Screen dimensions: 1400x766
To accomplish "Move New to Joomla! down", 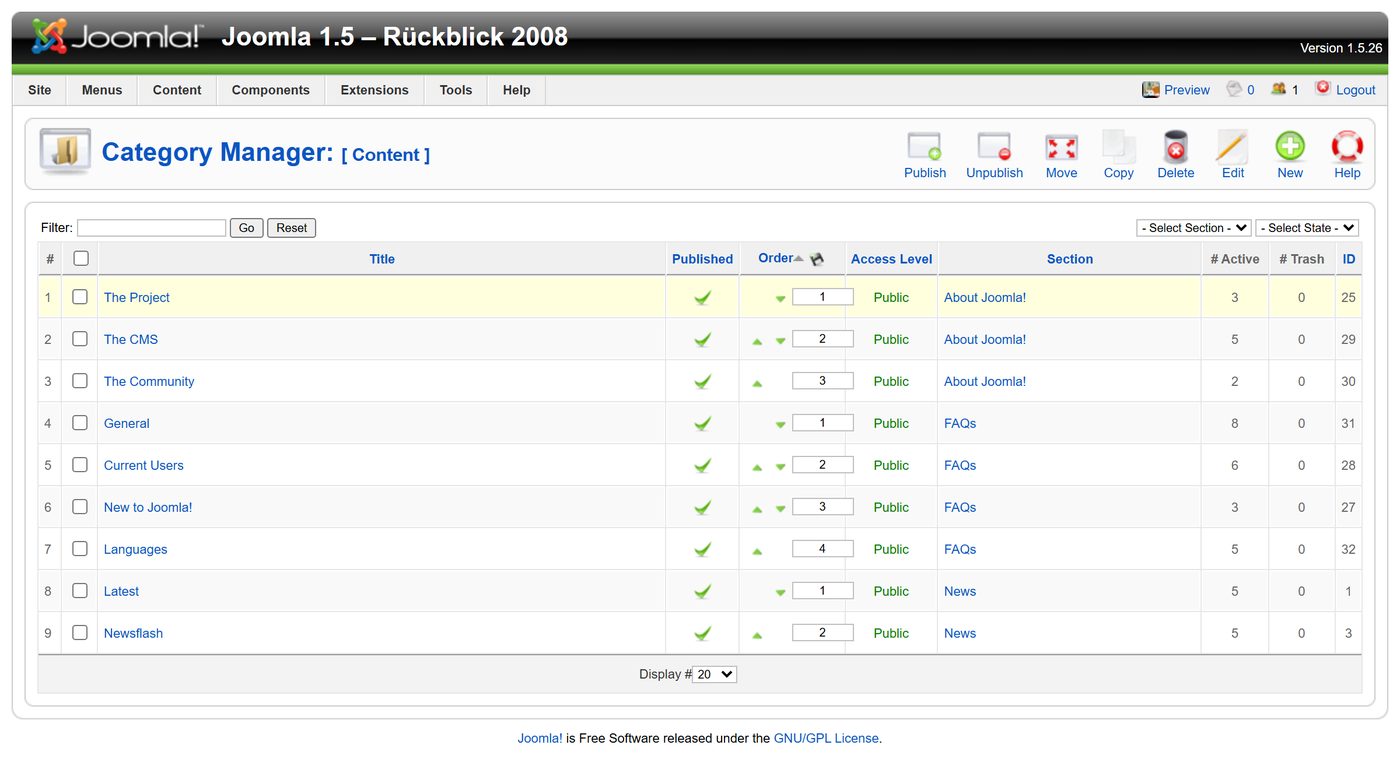I will 780,509.
